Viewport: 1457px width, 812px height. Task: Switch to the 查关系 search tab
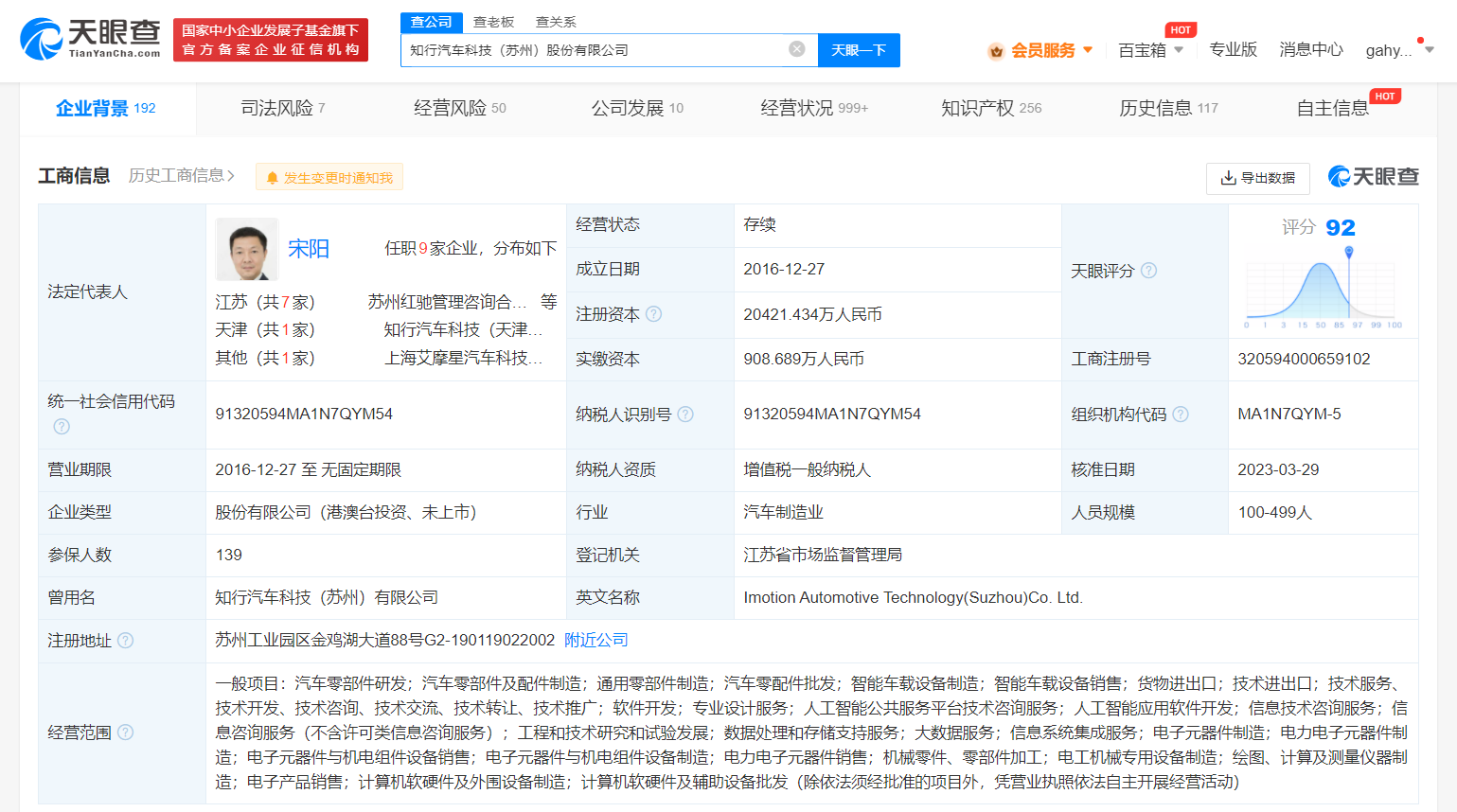pyautogui.click(x=556, y=22)
